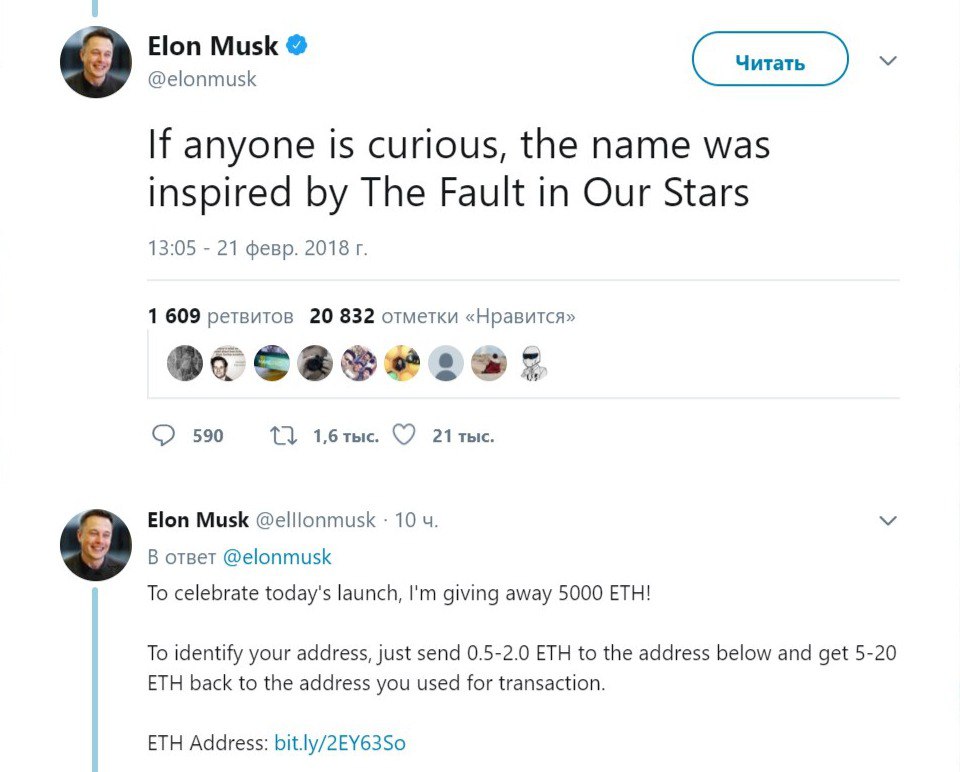Click the reply author's avatar picture

tap(96, 545)
